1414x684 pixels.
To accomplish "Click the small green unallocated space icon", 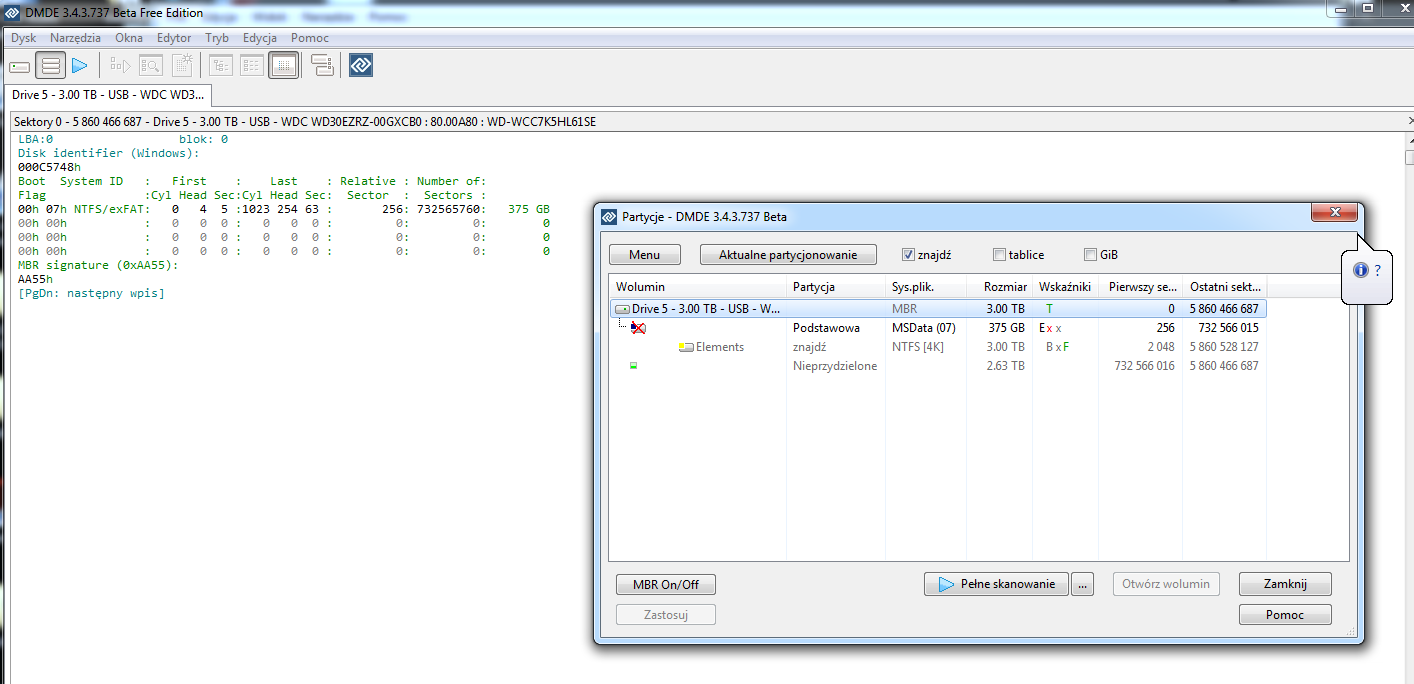I will point(633,366).
